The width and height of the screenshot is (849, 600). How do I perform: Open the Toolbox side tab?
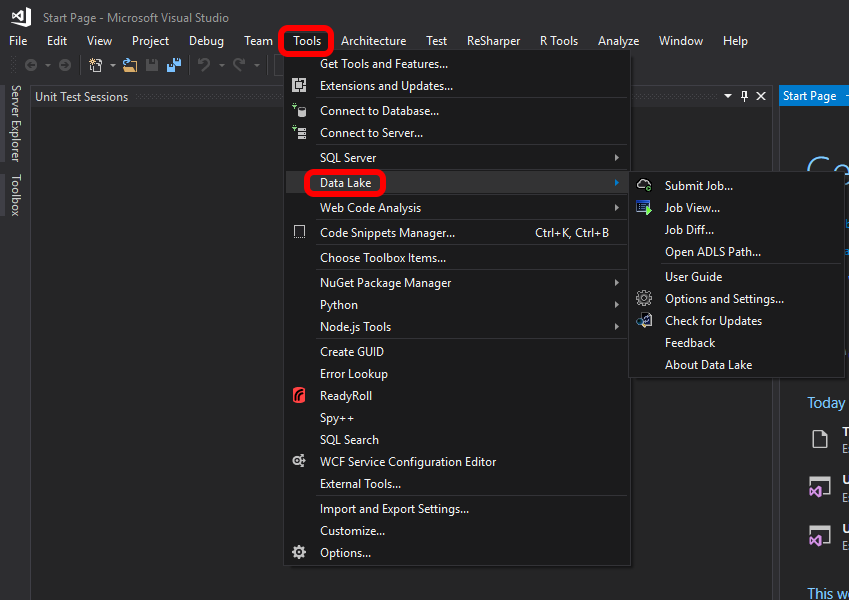point(16,195)
